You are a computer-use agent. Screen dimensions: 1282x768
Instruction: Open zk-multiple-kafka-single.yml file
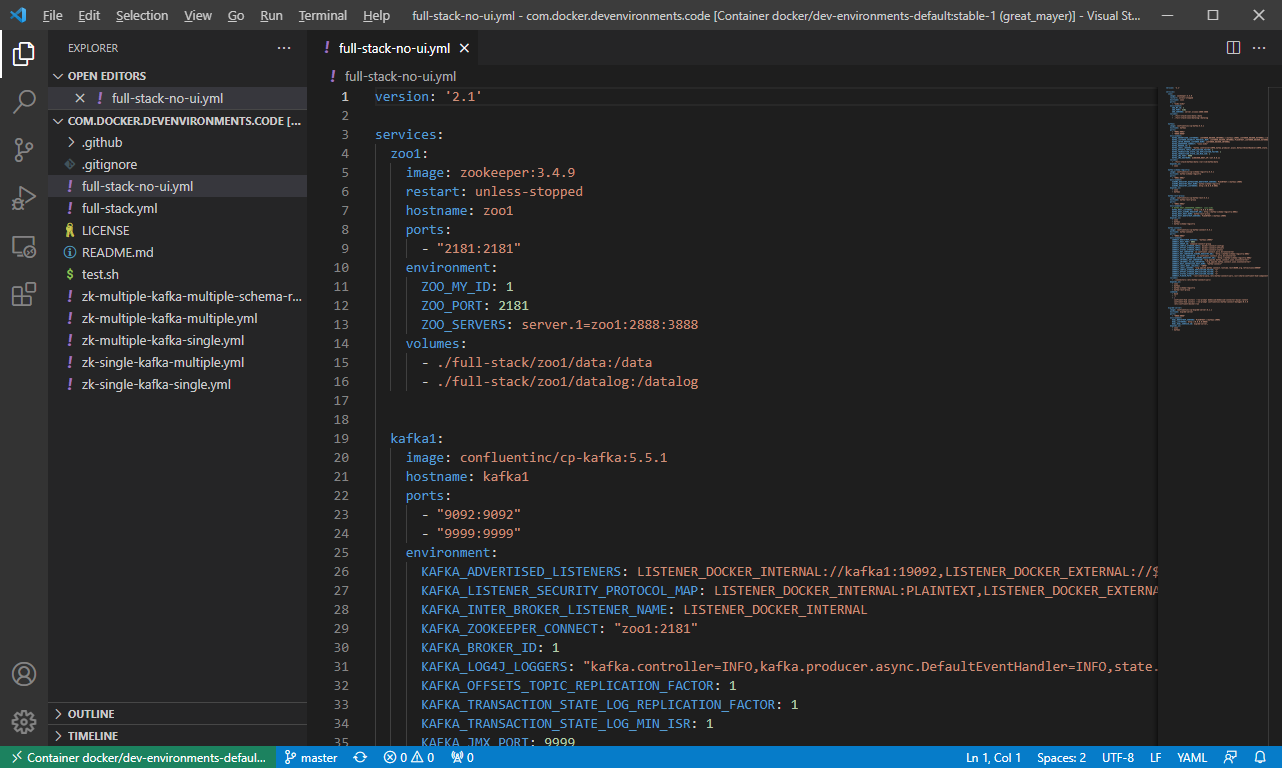tap(178, 340)
